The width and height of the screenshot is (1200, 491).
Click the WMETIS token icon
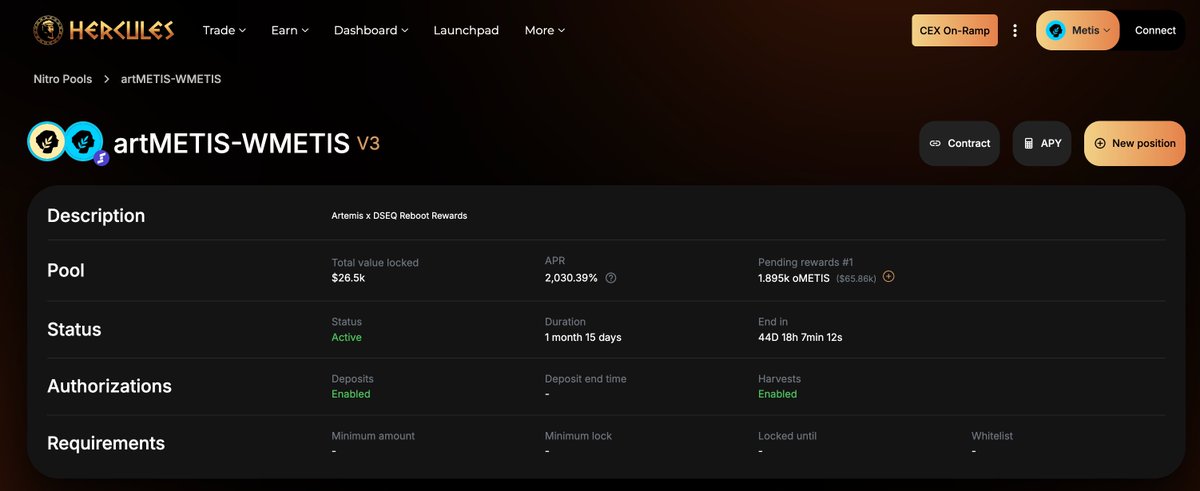click(84, 141)
